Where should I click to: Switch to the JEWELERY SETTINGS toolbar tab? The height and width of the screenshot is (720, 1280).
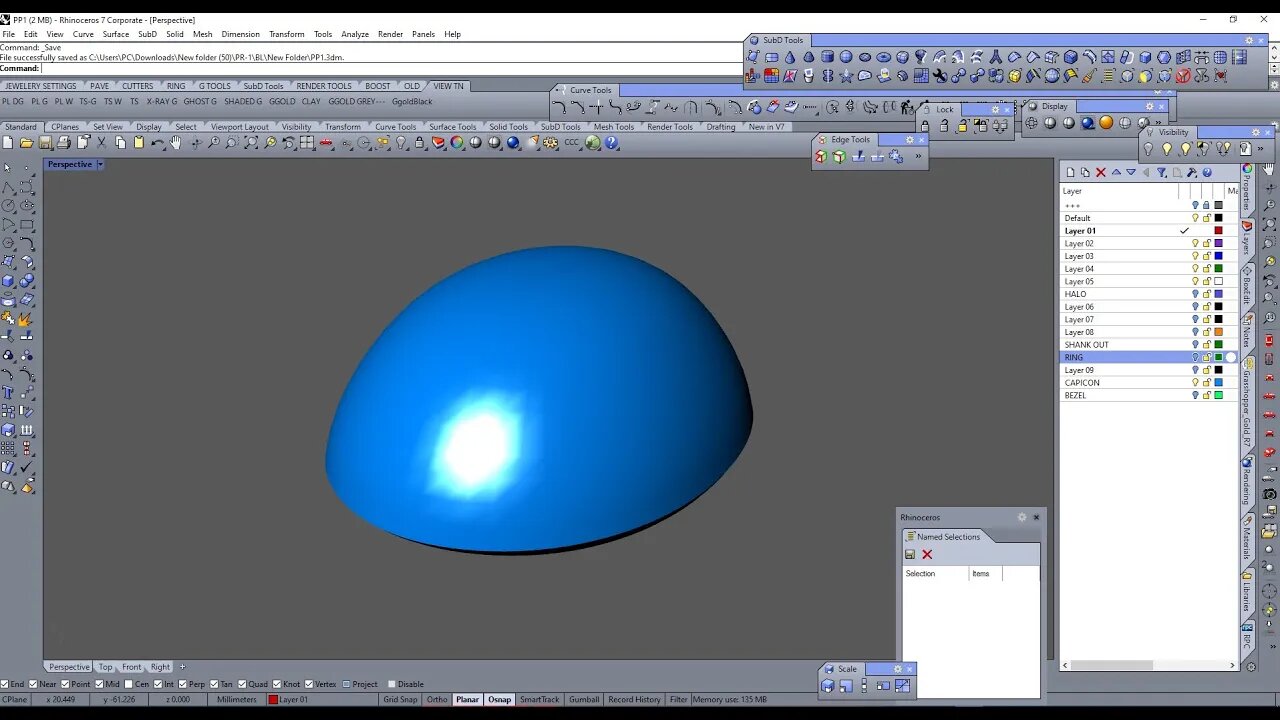(x=41, y=86)
